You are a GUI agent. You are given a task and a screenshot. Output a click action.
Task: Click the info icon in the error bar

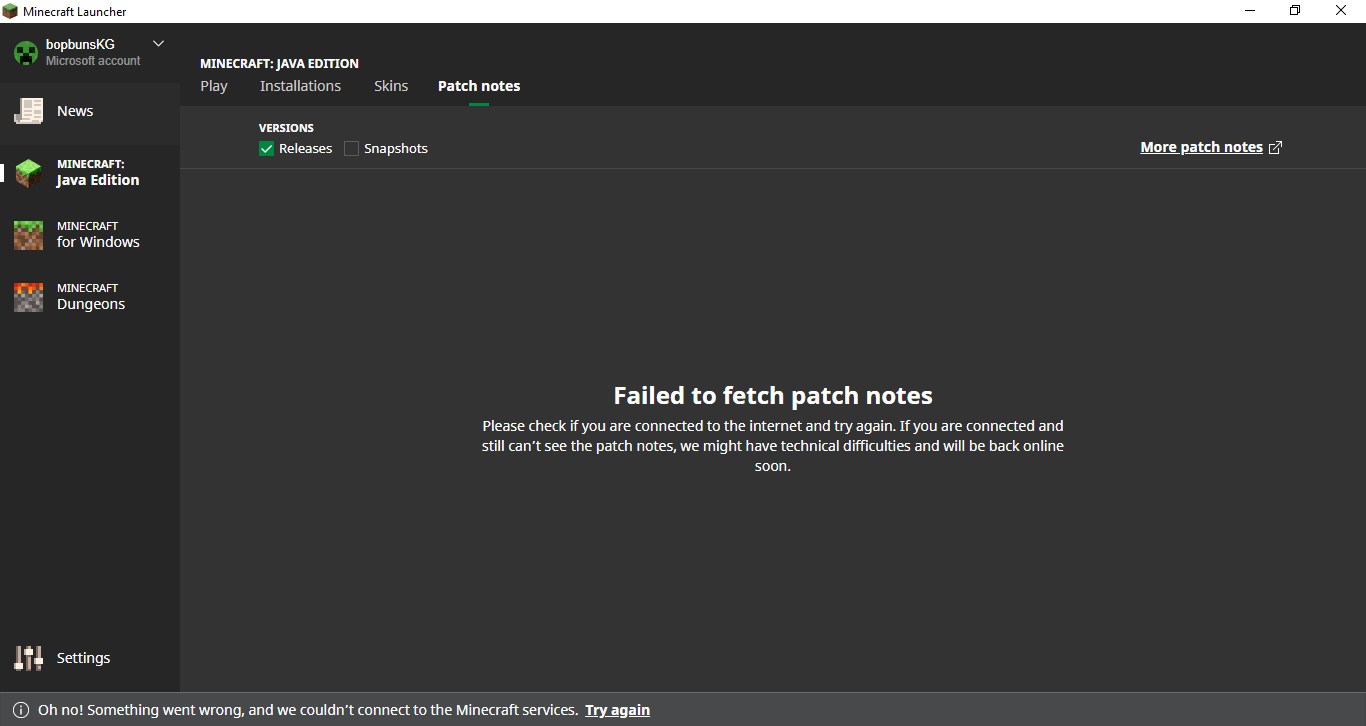tap(21, 710)
